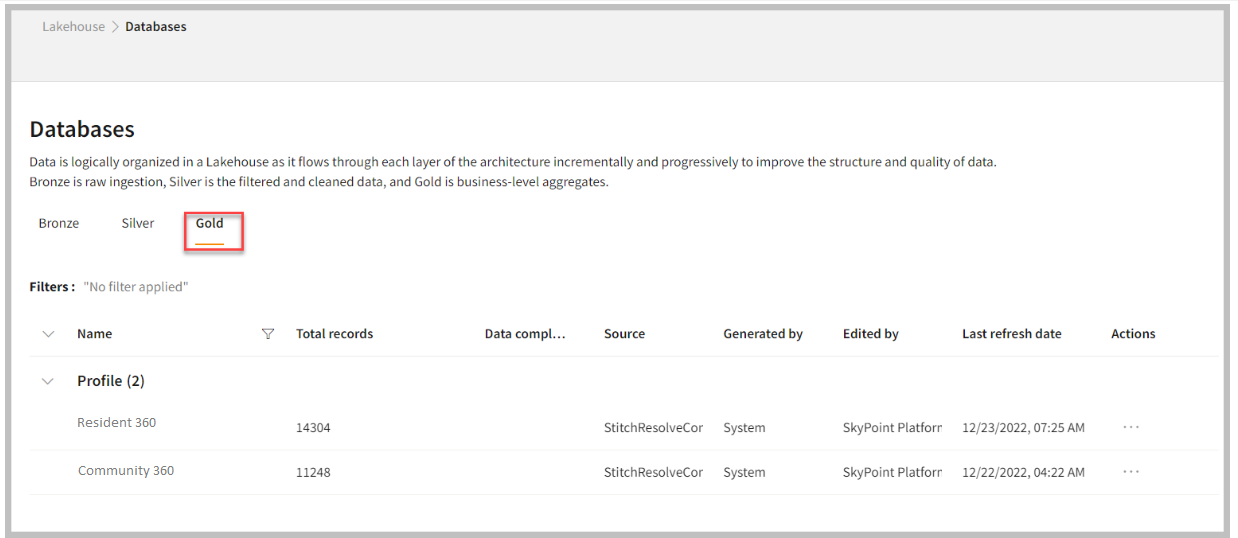Collapse the Profile (2) group chevron
This screenshot has width=1238, height=538.
tap(48, 381)
